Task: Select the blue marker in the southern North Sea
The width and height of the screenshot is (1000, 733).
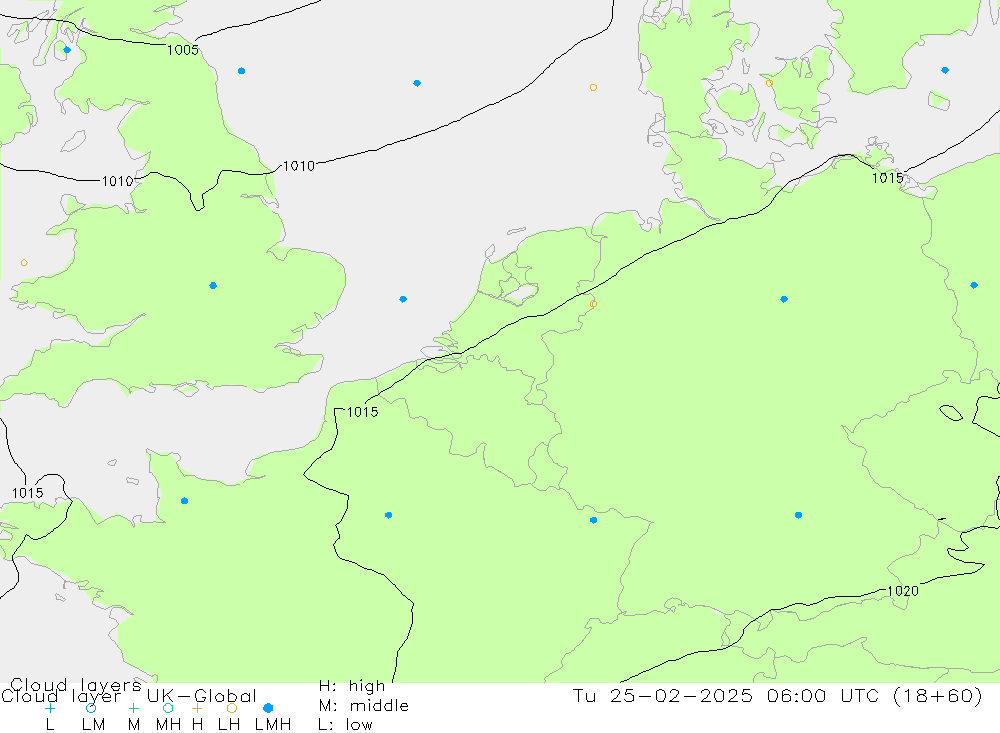Action: point(403,299)
